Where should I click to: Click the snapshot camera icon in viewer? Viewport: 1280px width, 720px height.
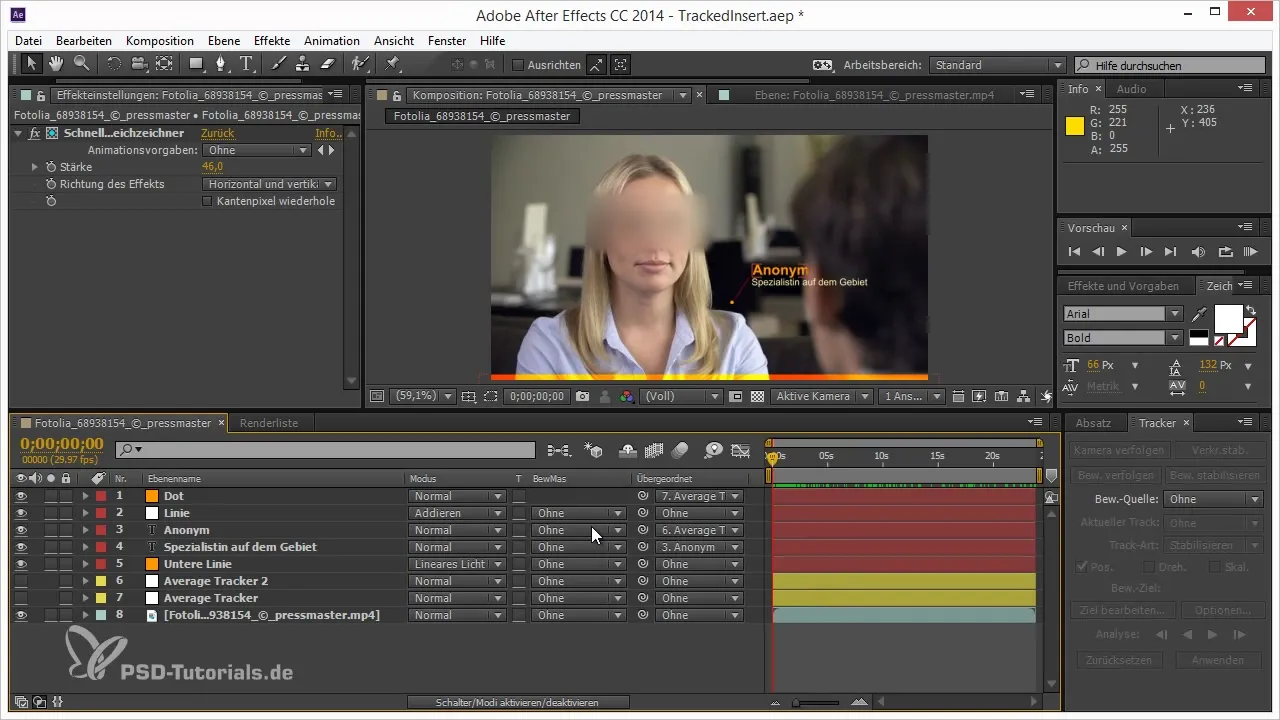coord(582,396)
